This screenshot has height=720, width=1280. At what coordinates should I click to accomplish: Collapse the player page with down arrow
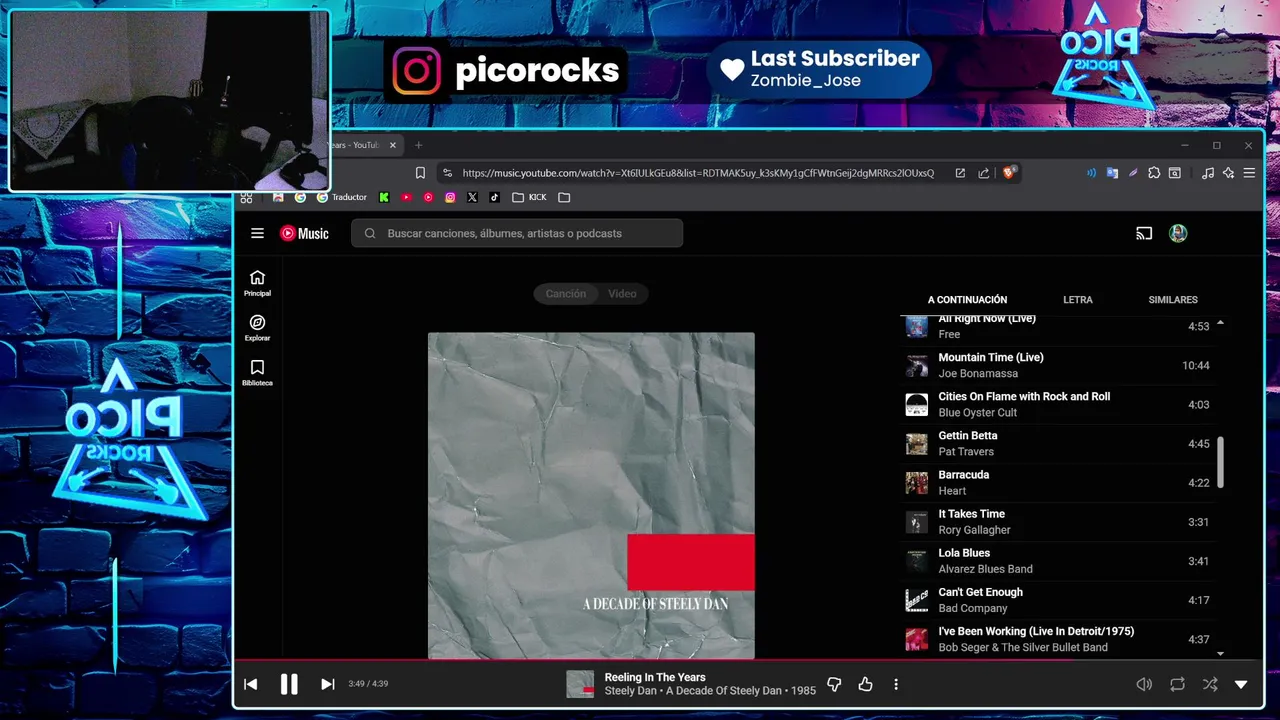(1241, 684)
